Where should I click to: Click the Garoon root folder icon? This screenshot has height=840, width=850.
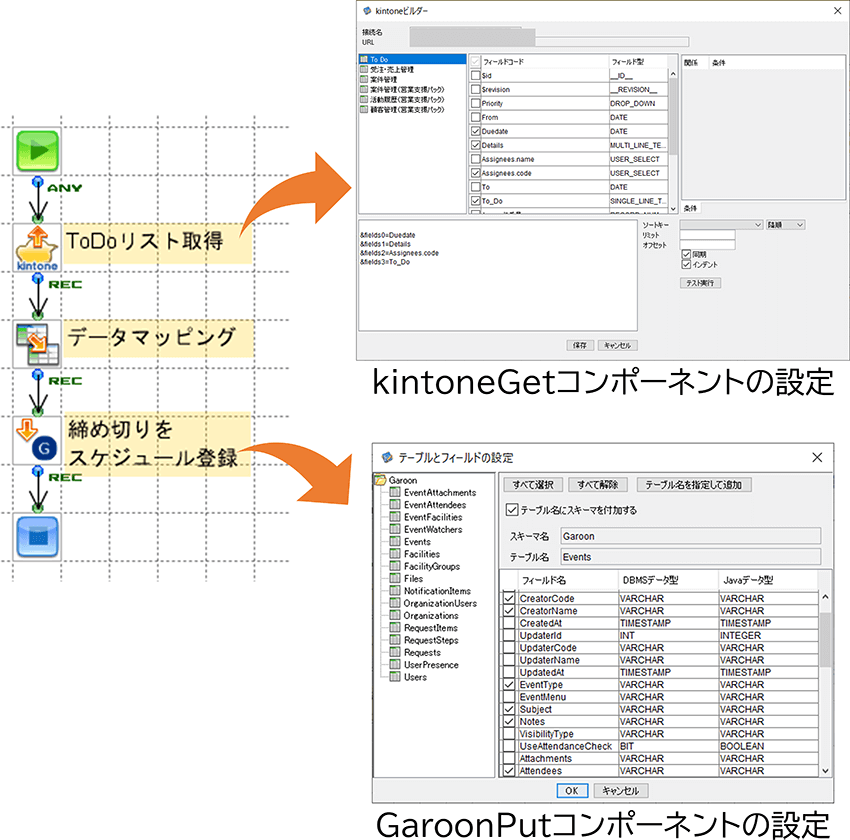pyautogui.click(x=380, y=480)
